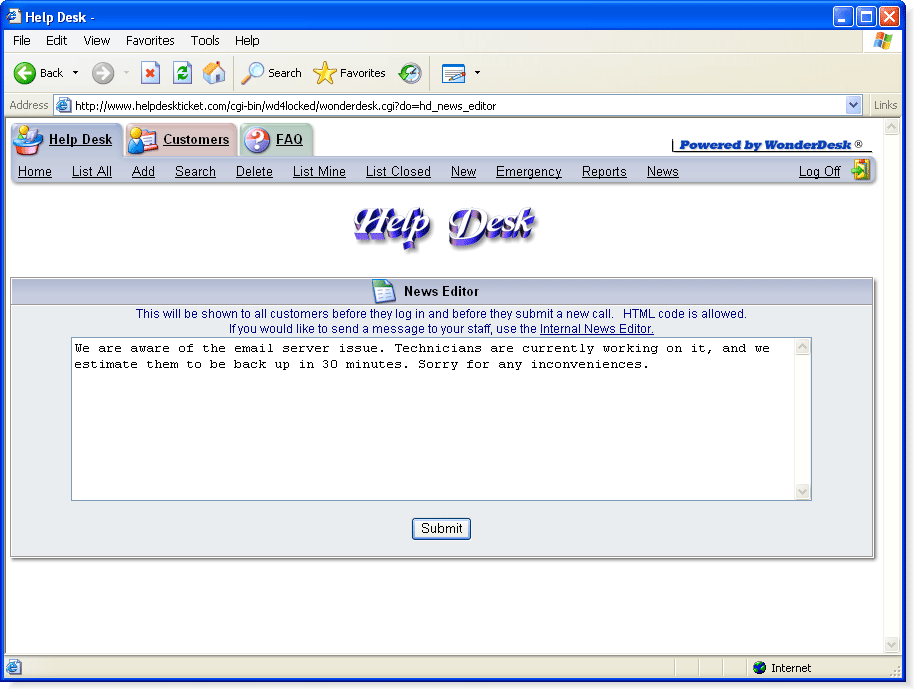Expand the Forward button history dropdown
Image resolution: width=914 pixels, height=689 pixels.
point(126,73)
